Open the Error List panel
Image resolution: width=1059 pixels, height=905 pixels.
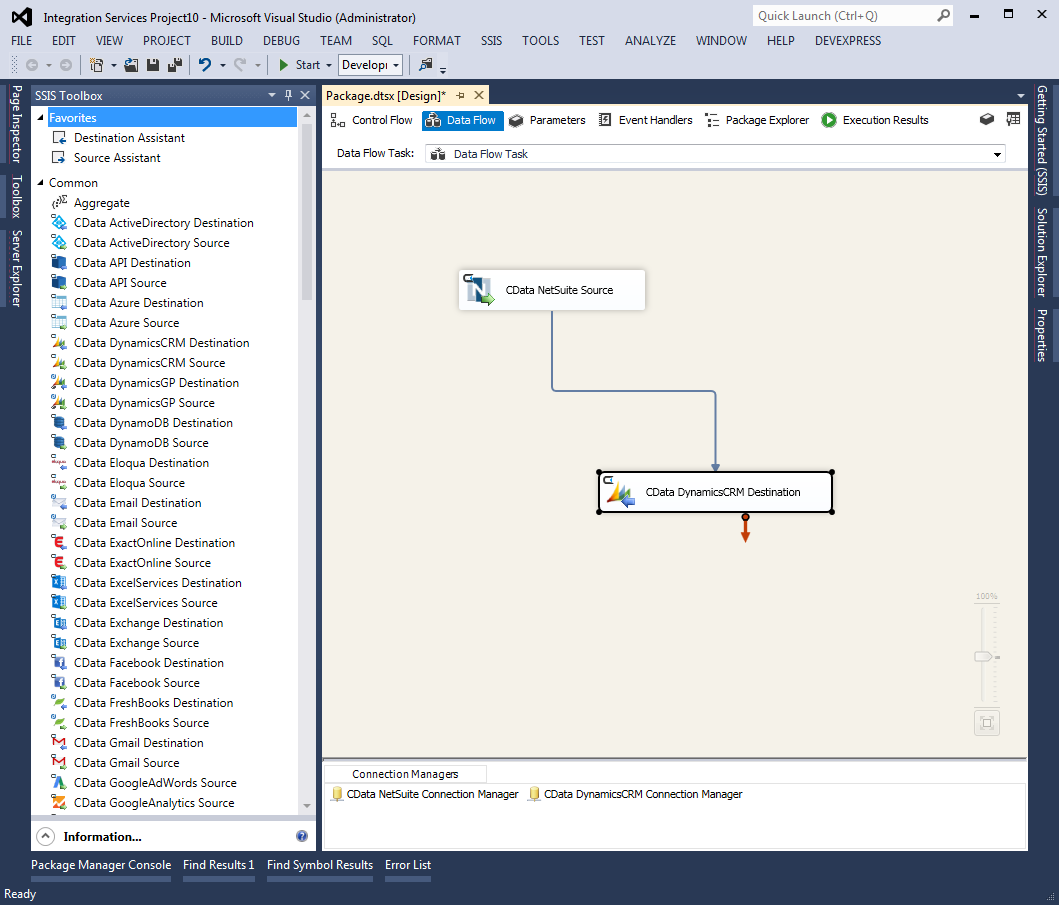pos(408,865)
